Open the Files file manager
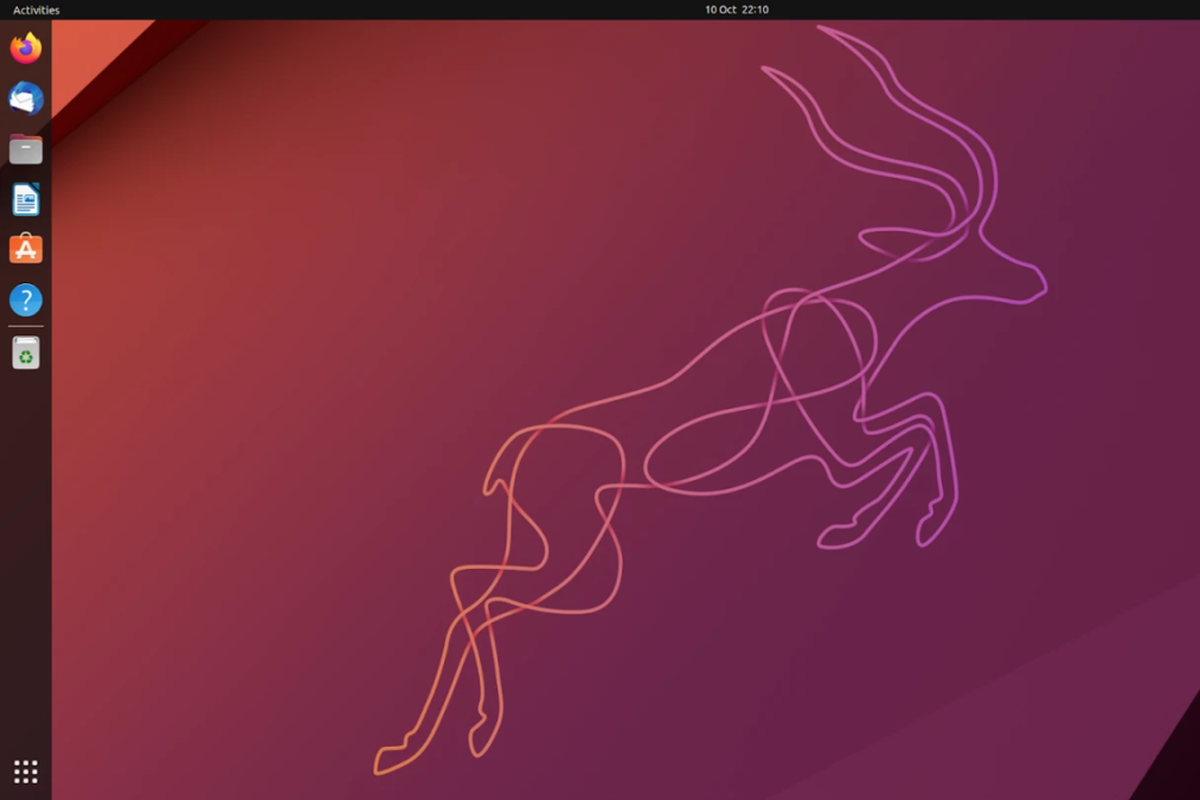Image resolution: width=1200 pixels, height=800 pixels. click(x=26, y=149)
